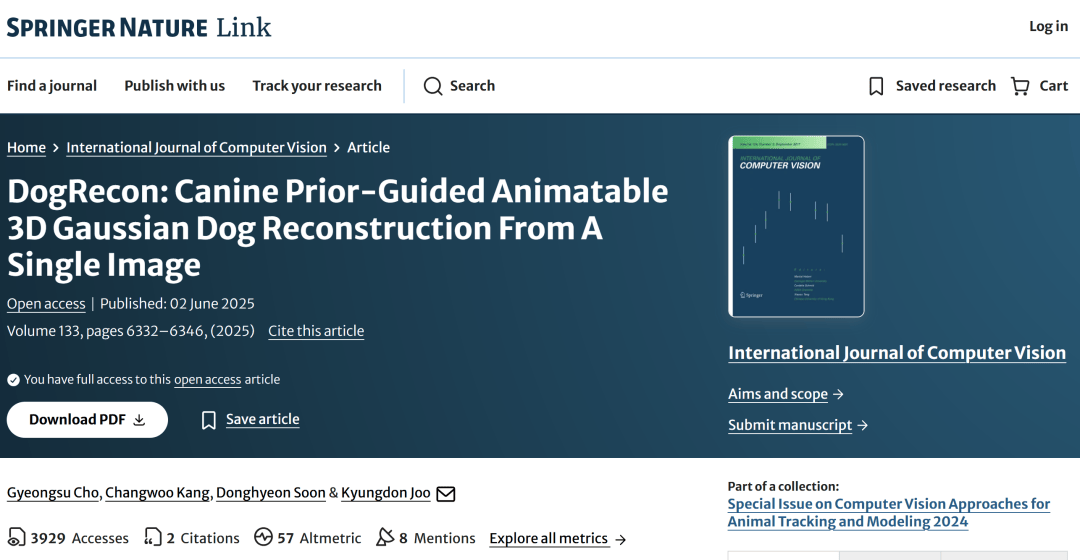Open the Cart icon
Viewport: 1080px width, 560px height.
click(1020, 86)
